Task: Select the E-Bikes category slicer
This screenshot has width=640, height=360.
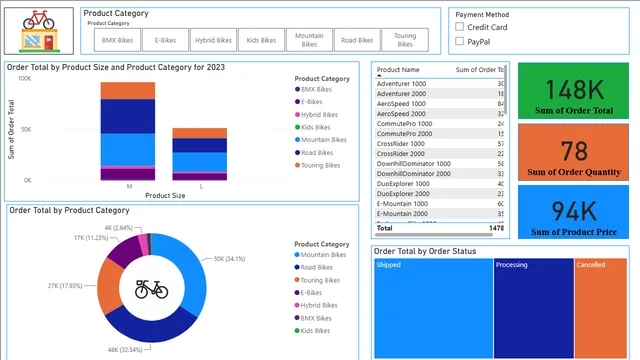Action: [x=165, y=40]
